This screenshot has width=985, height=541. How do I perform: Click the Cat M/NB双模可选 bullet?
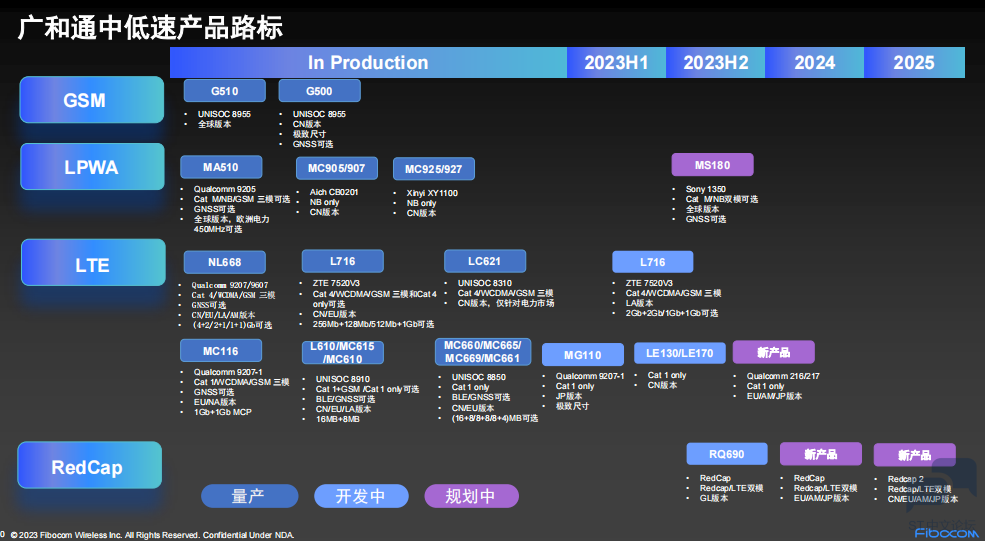722,199
